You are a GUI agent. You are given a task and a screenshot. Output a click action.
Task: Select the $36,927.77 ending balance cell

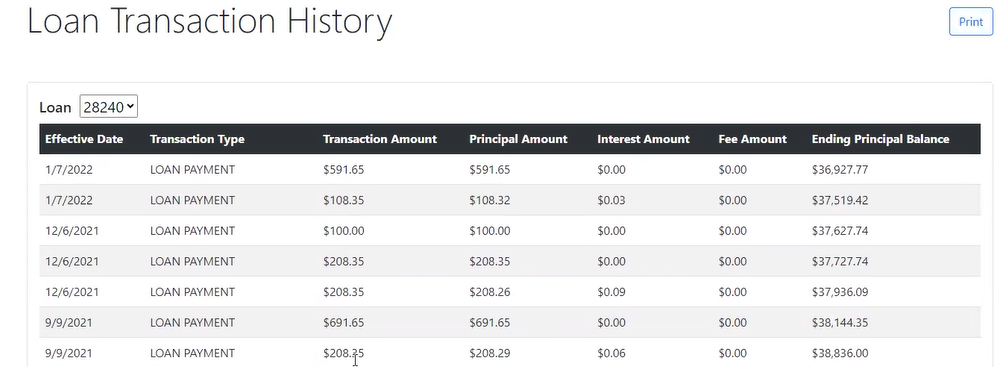(840, 169)
